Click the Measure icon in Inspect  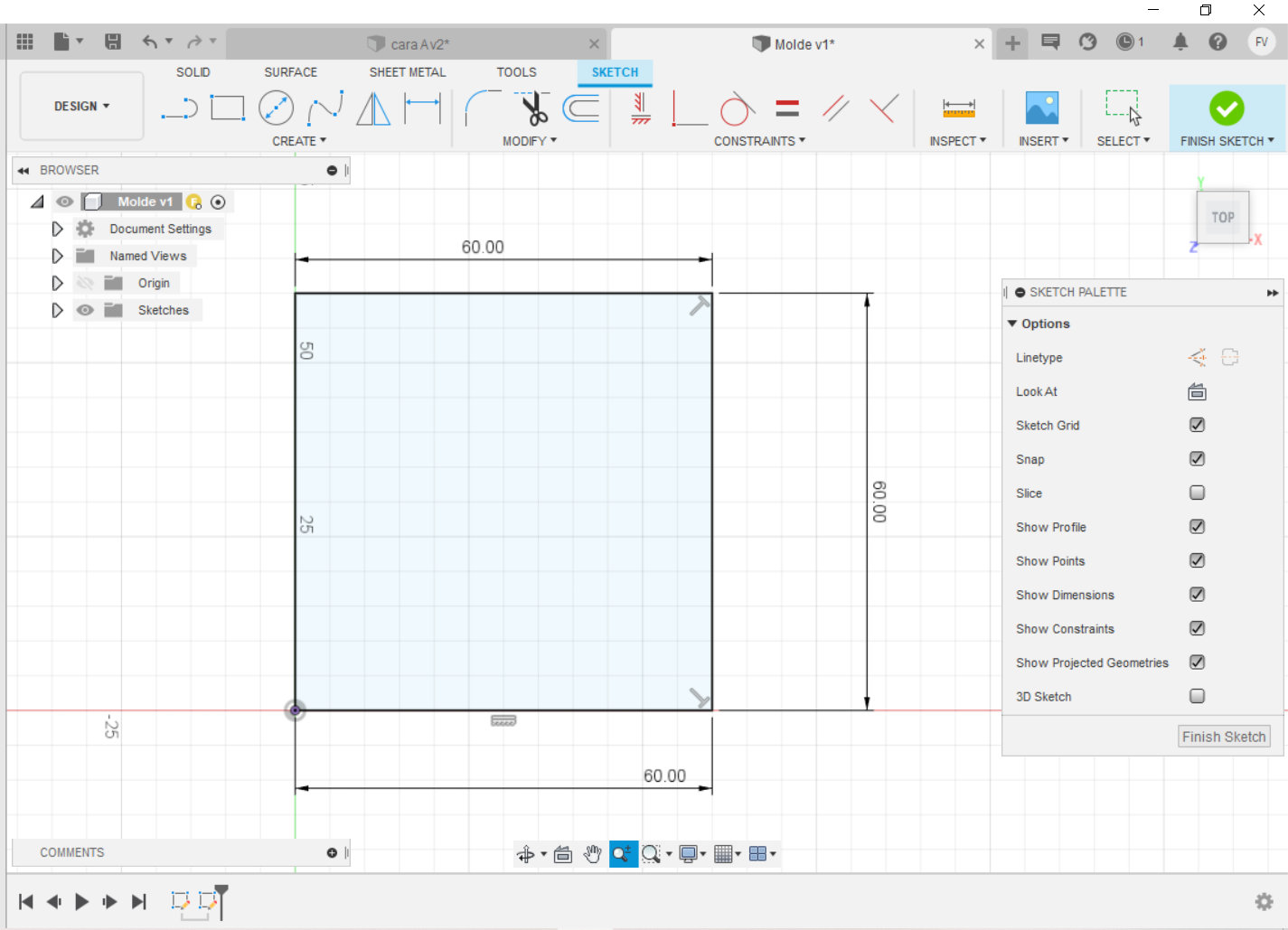point(958,108)
